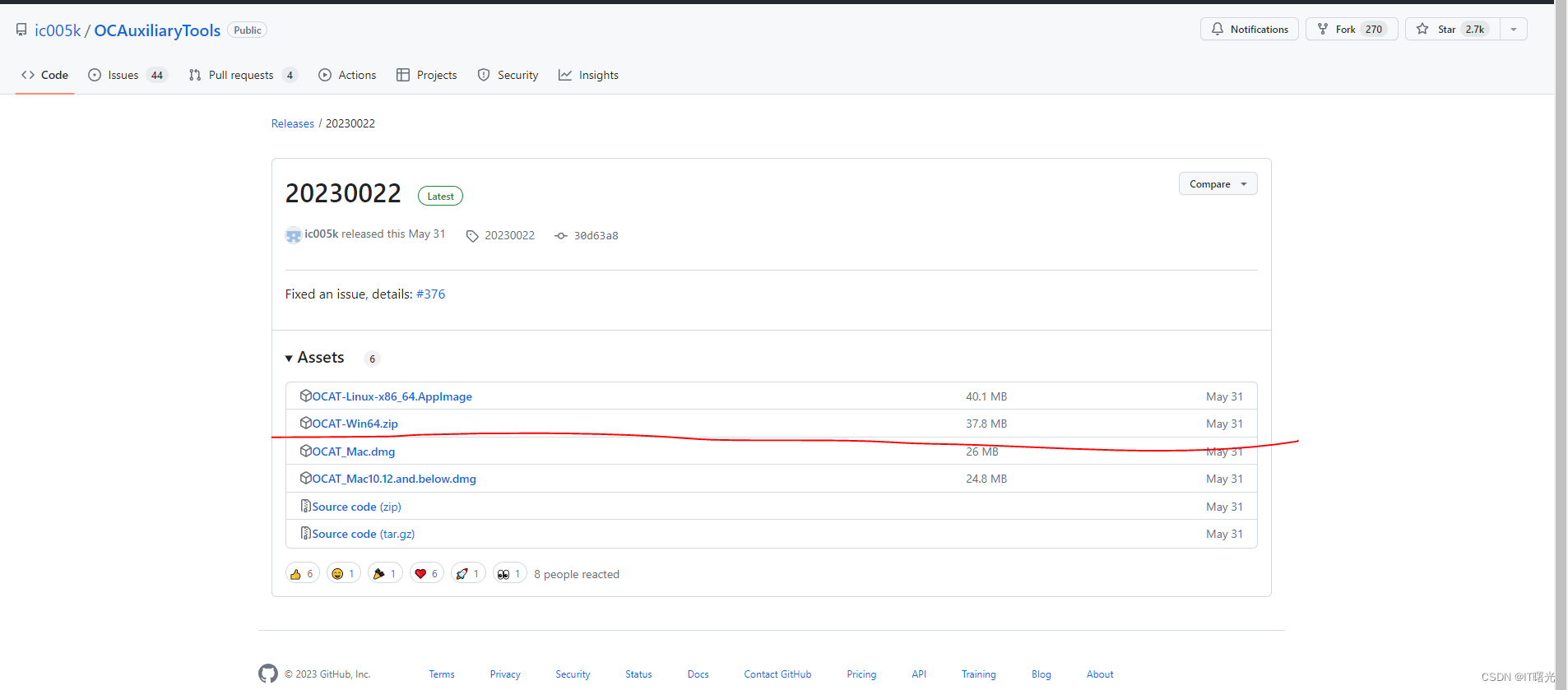Open the OCAuxiliaryTools repository link
This screenshot has height=690, width=1568.
coord(157,30)
